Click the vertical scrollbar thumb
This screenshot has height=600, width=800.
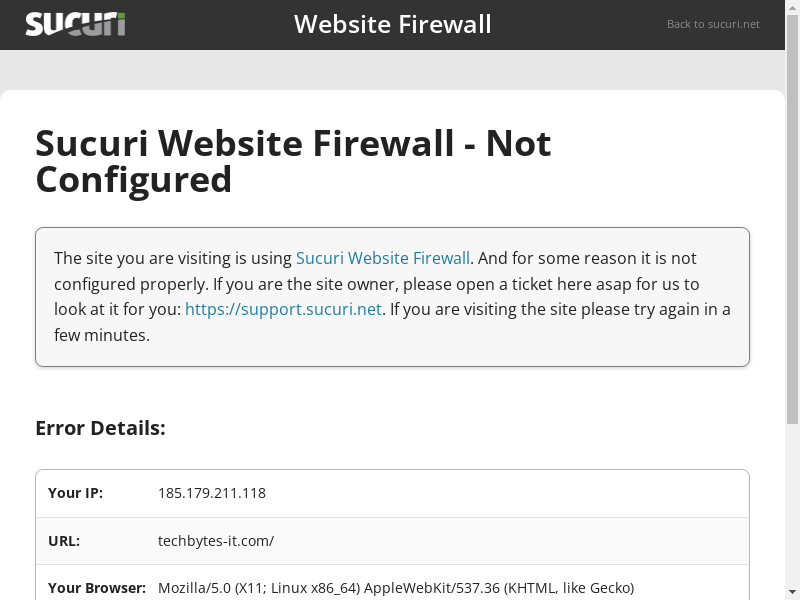click(792, 219)
